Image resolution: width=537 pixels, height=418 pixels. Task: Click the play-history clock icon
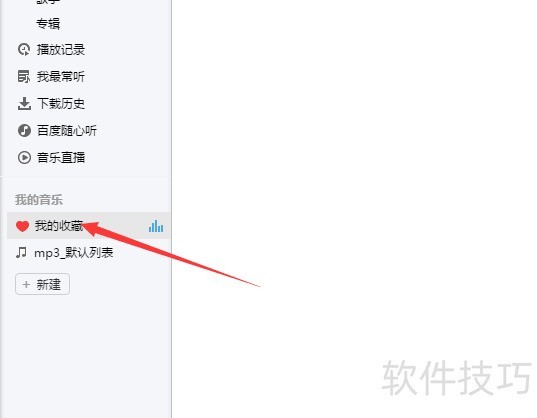coord(24,50)
